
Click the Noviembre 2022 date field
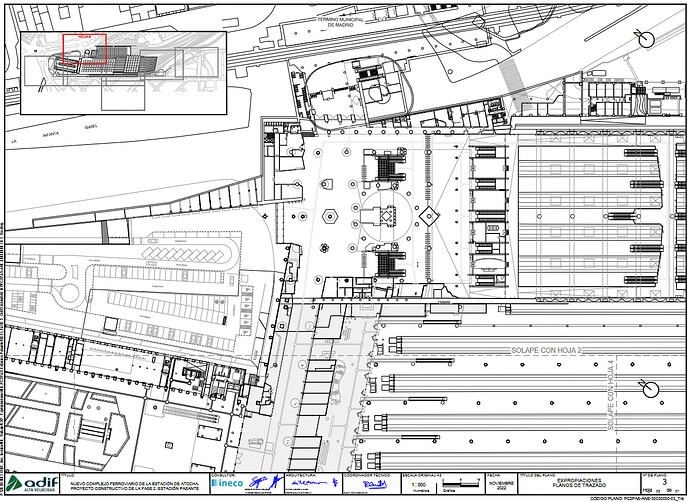tap(501, 485)
